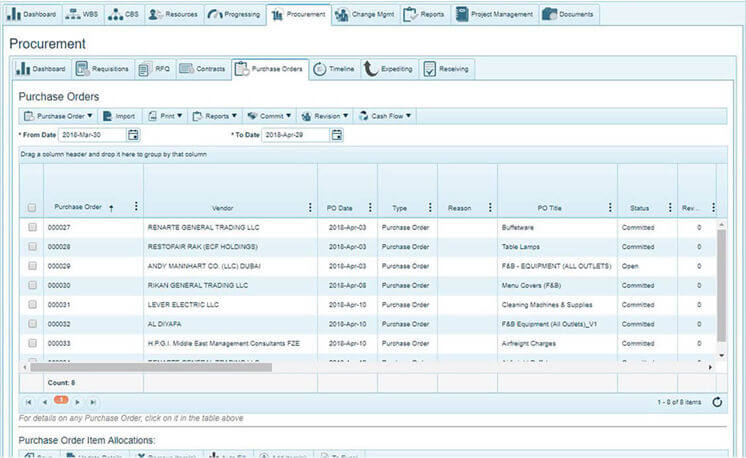The image size is (746, 458).
Task: Click the From Date input field
Action: (91, 135)
